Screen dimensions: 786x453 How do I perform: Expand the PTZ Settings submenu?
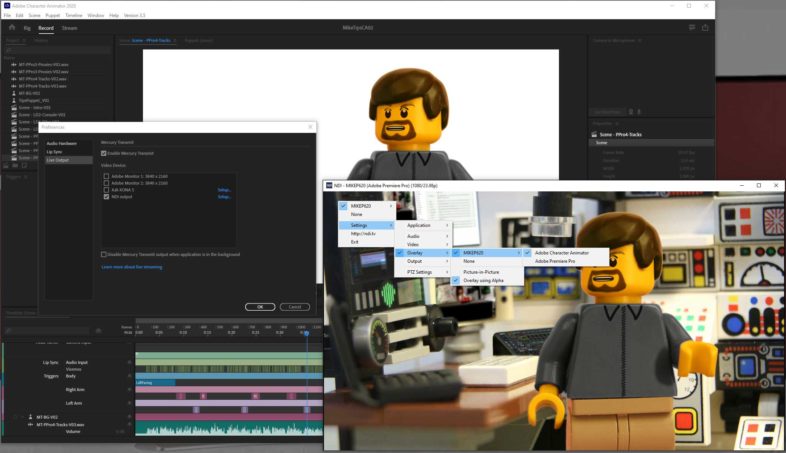[x=423, y=272]
